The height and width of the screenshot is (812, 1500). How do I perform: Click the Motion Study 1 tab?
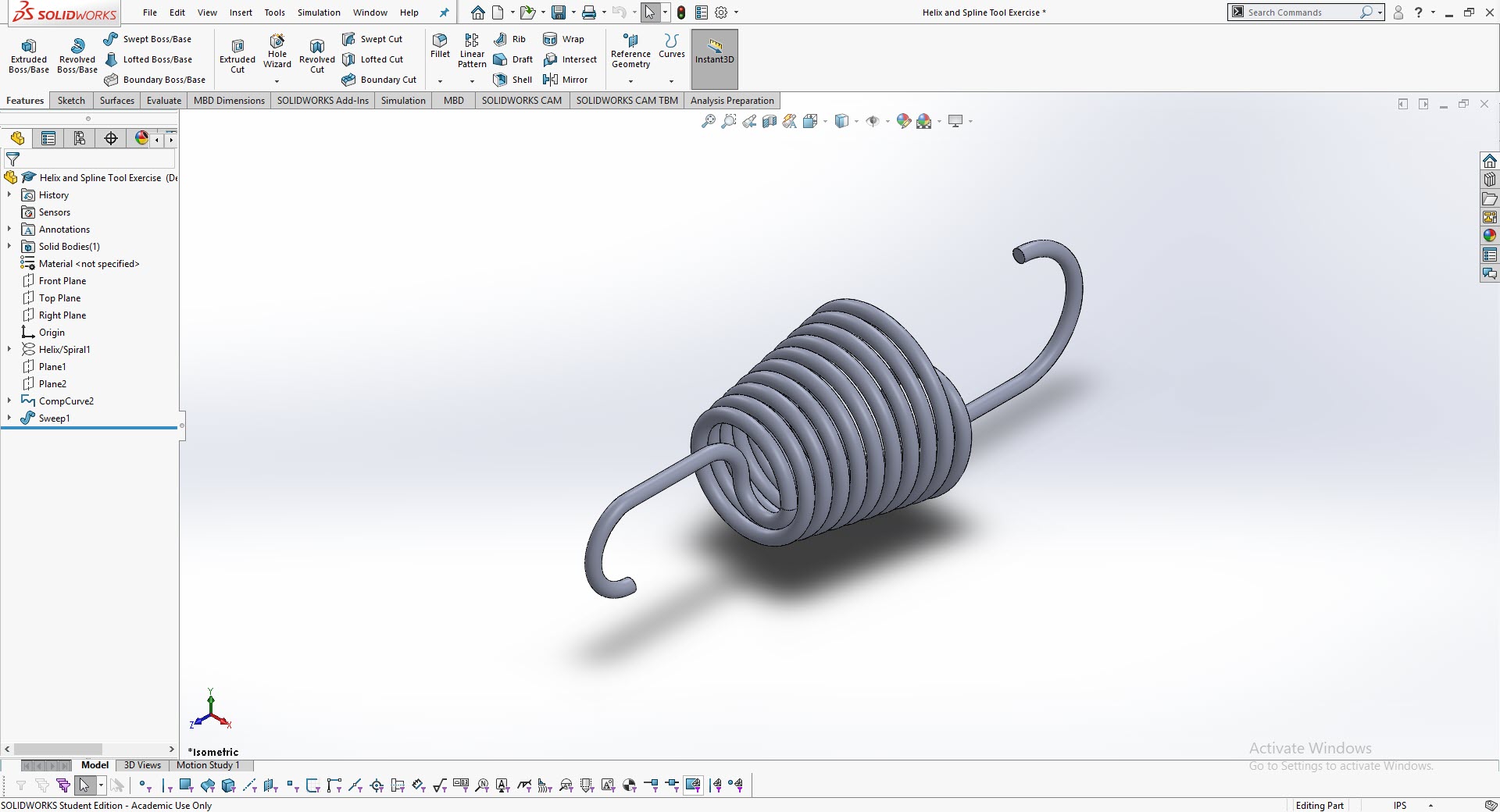(x=208, y=765)
